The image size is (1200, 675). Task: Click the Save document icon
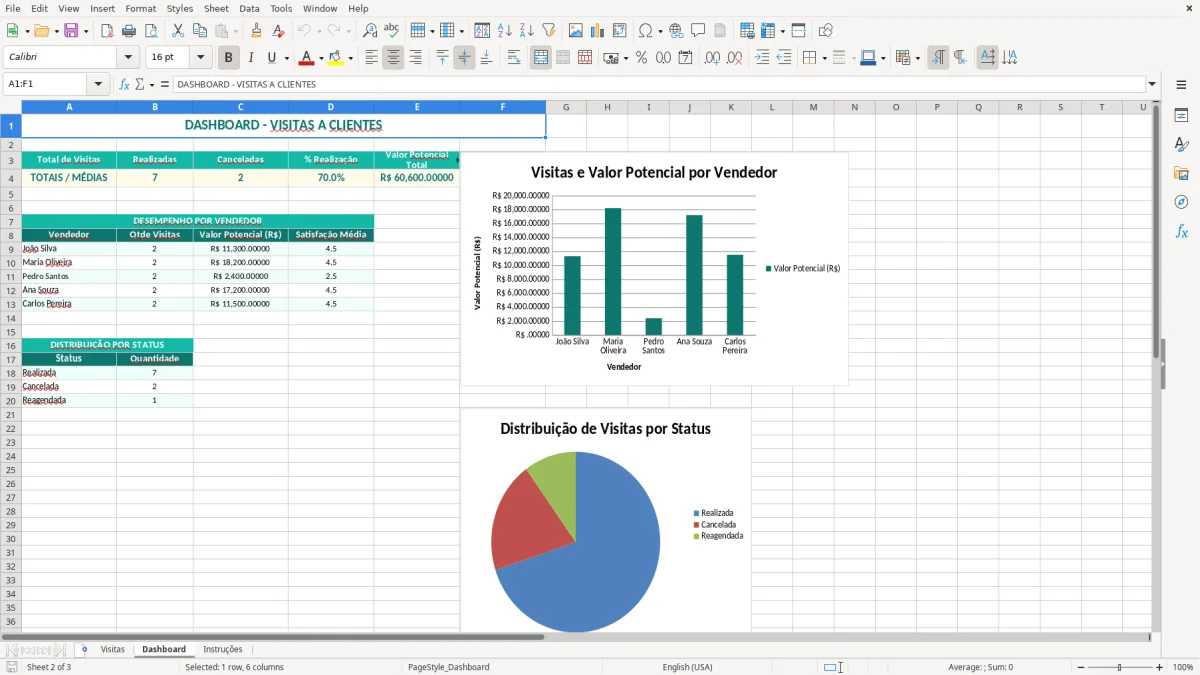coord(71,31)
